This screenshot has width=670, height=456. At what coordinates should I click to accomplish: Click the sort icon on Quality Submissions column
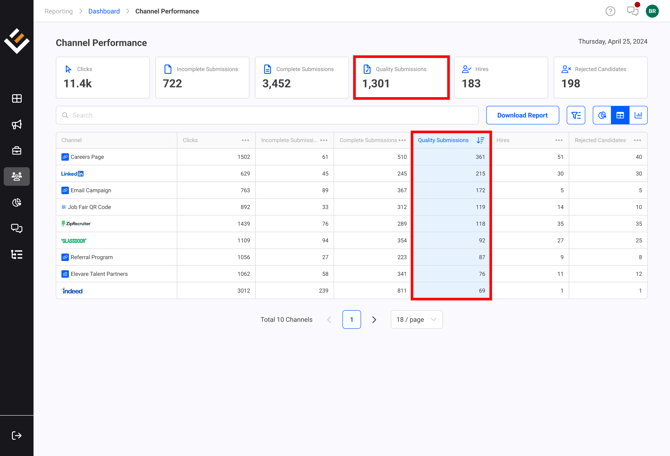tap(481, 140)
